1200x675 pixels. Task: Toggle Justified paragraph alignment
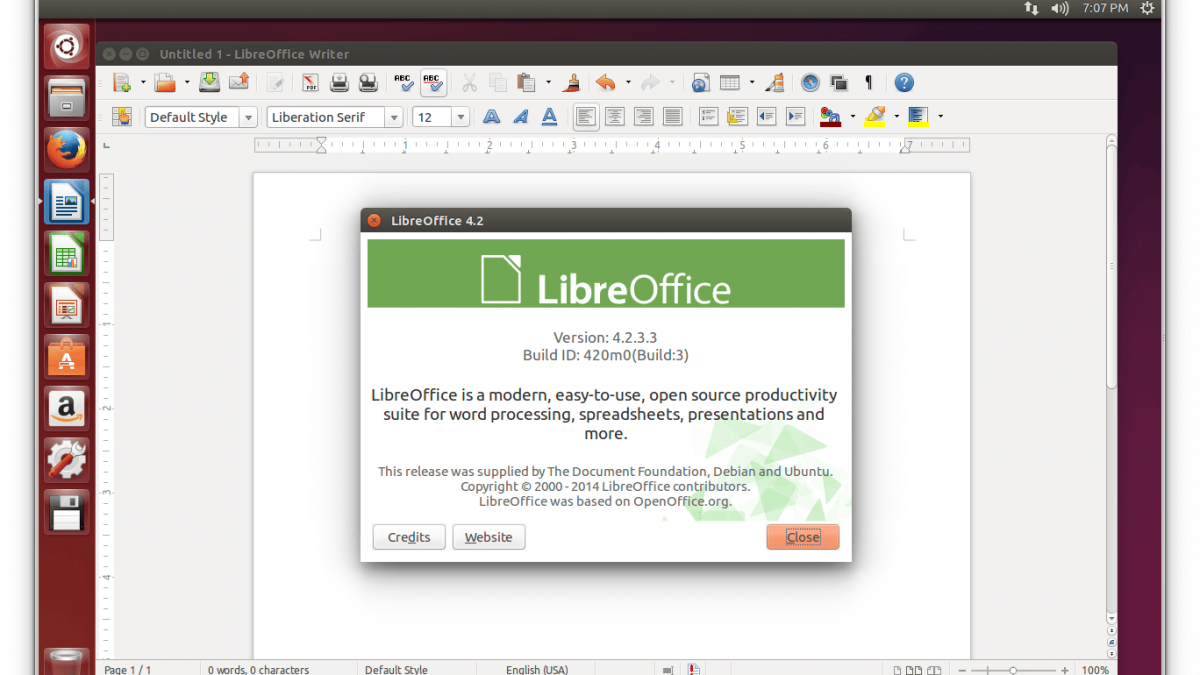point(672,117)
